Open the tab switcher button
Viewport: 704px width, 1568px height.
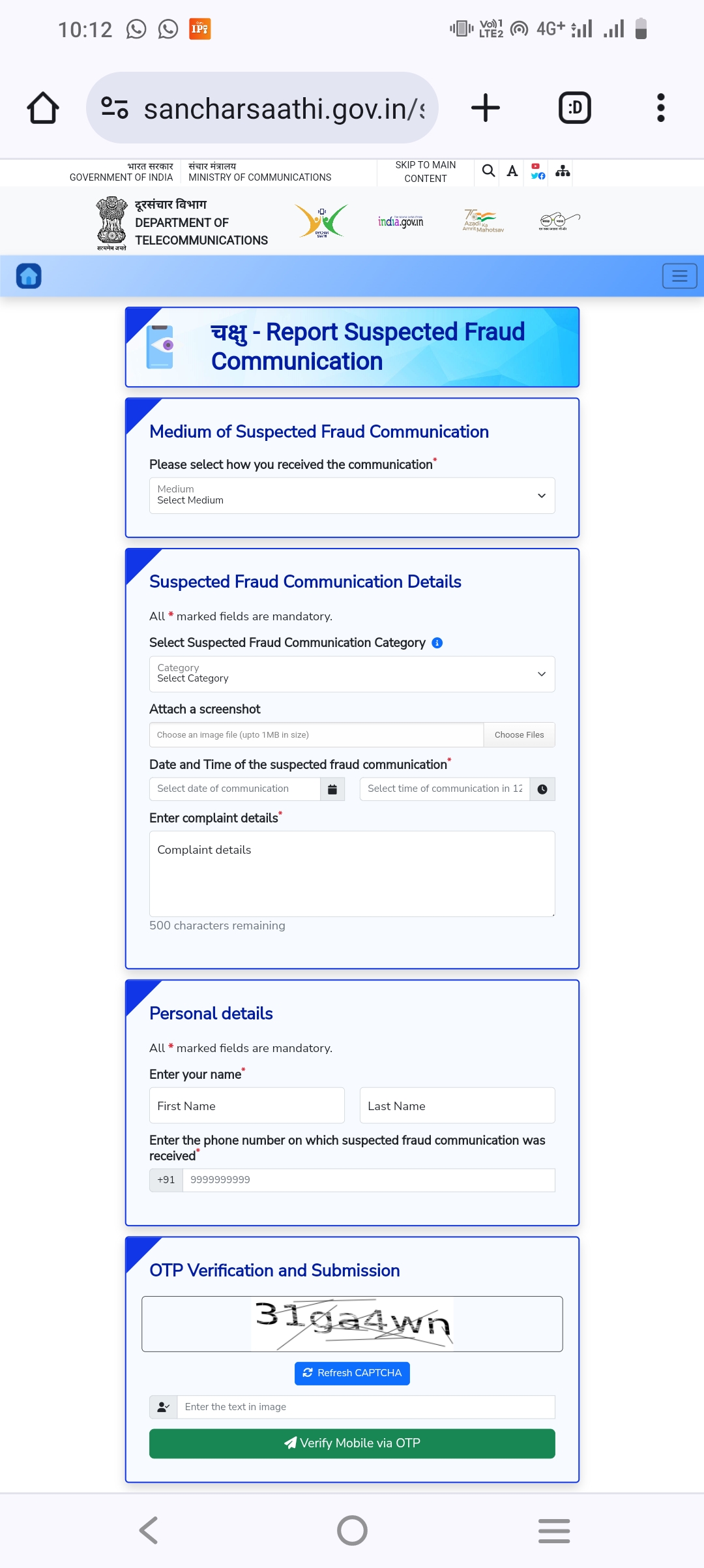[x=575, y=108]
